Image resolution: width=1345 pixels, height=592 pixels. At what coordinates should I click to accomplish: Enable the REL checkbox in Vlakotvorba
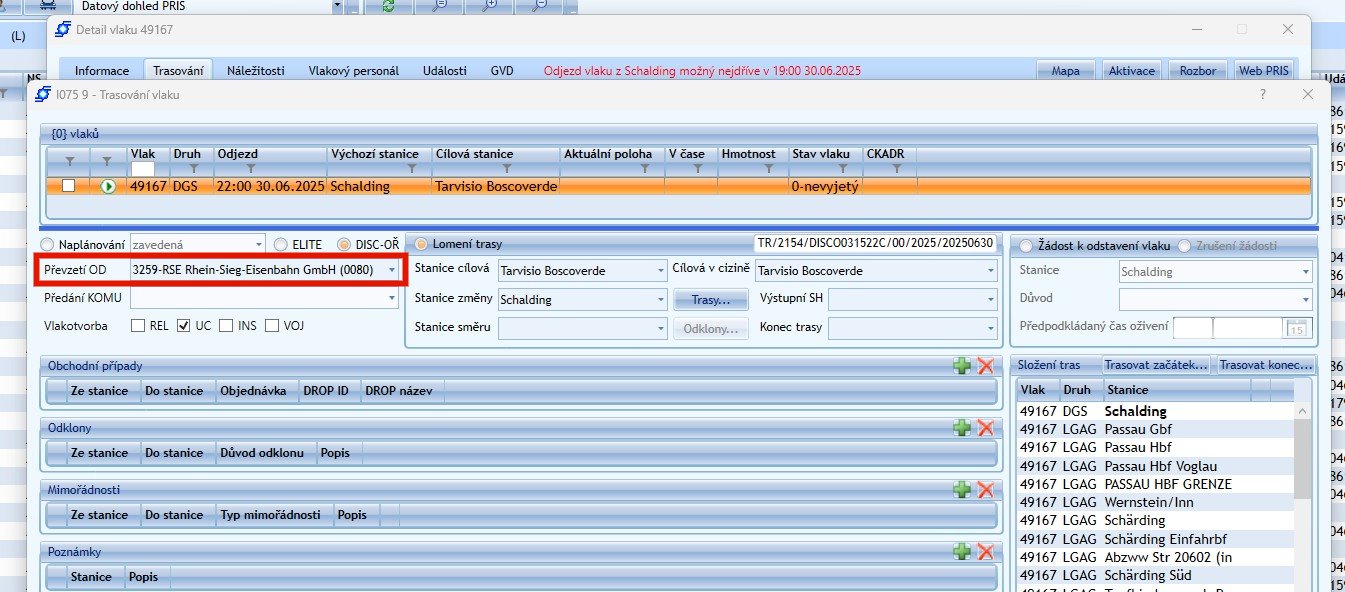click(x=139, y=326)
